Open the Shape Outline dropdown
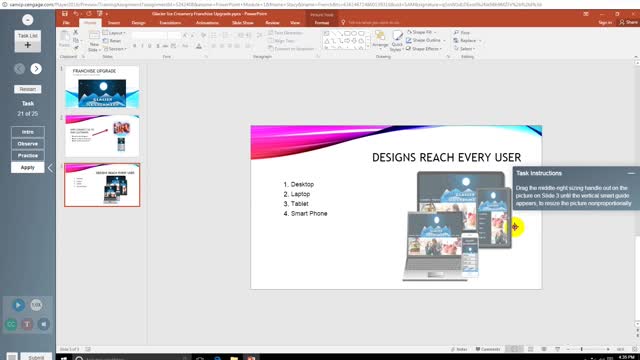640x360 pixels. (x=425, y=40)
